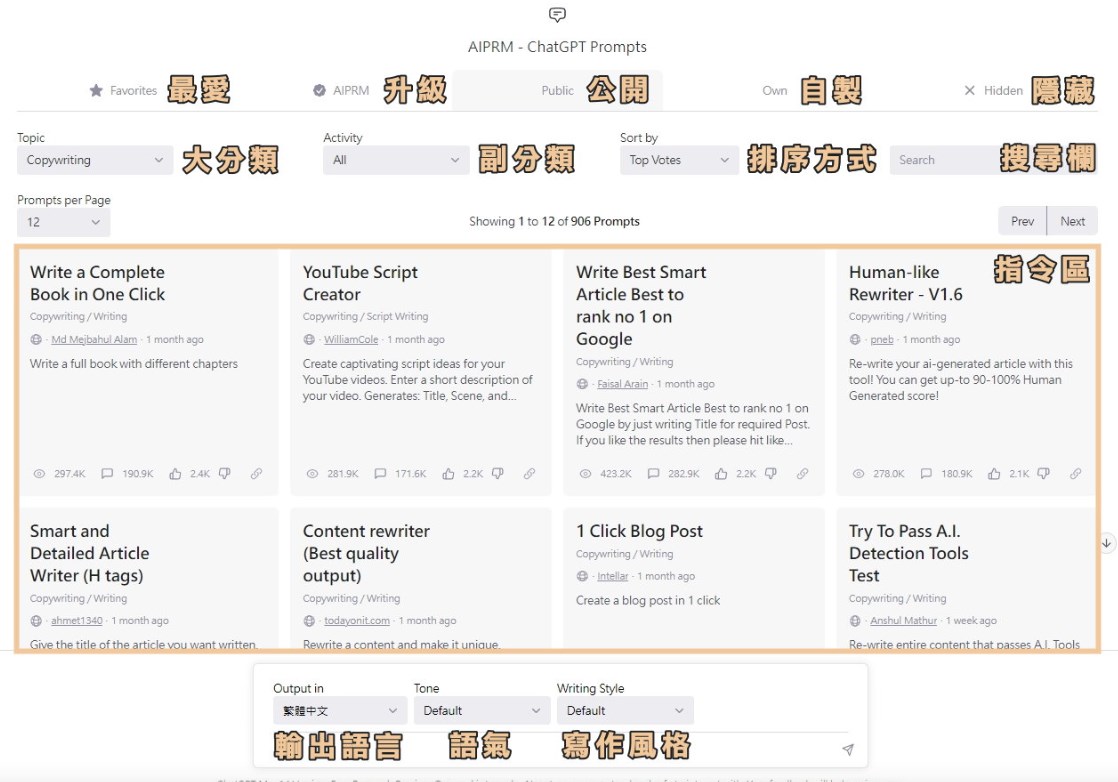Screen dimensions: 1118x782
Task: Switch to the Favorites tab
Action: pos(123,91)
